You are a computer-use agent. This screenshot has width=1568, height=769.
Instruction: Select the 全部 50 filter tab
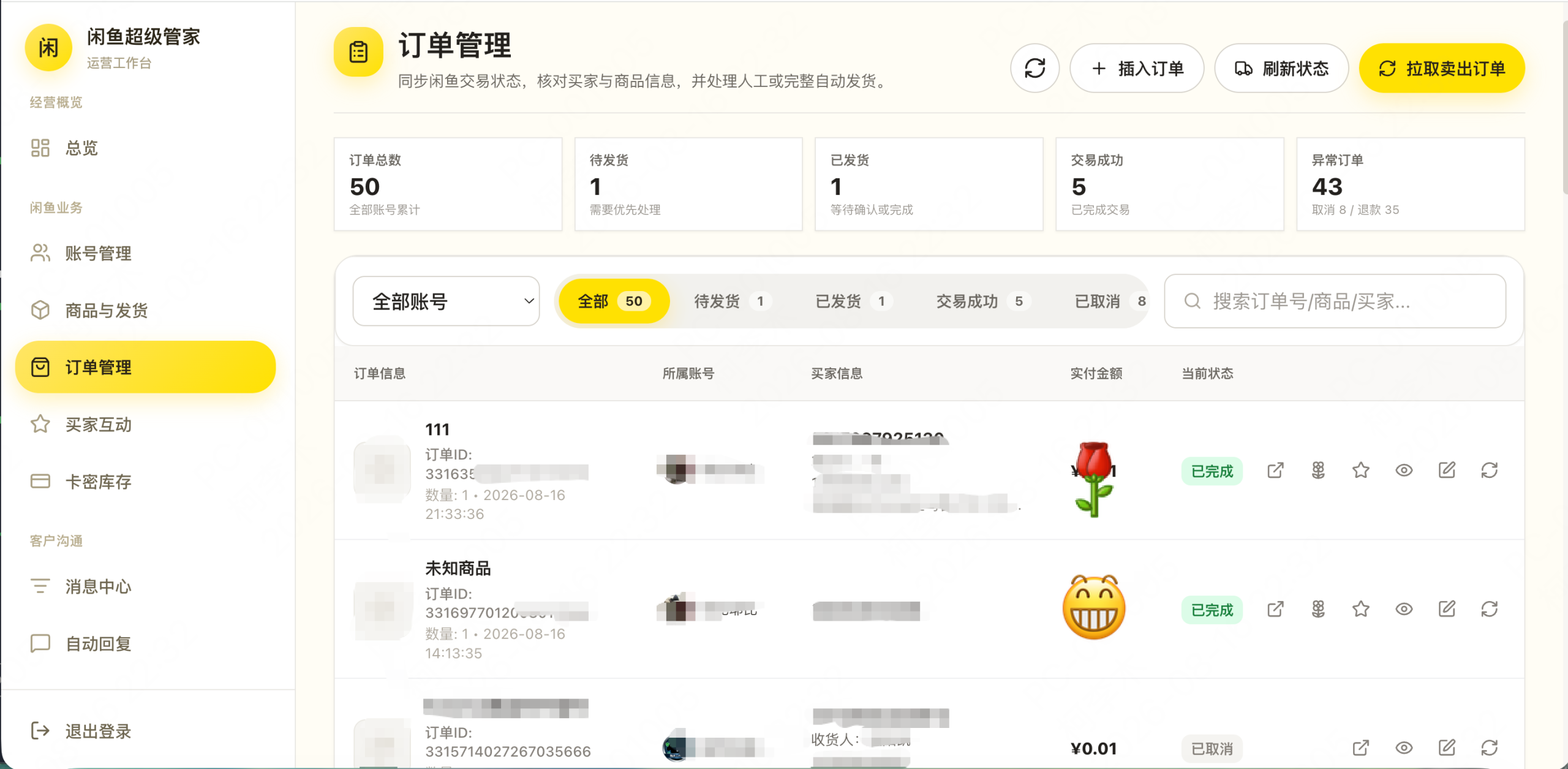tap(614, 301)
